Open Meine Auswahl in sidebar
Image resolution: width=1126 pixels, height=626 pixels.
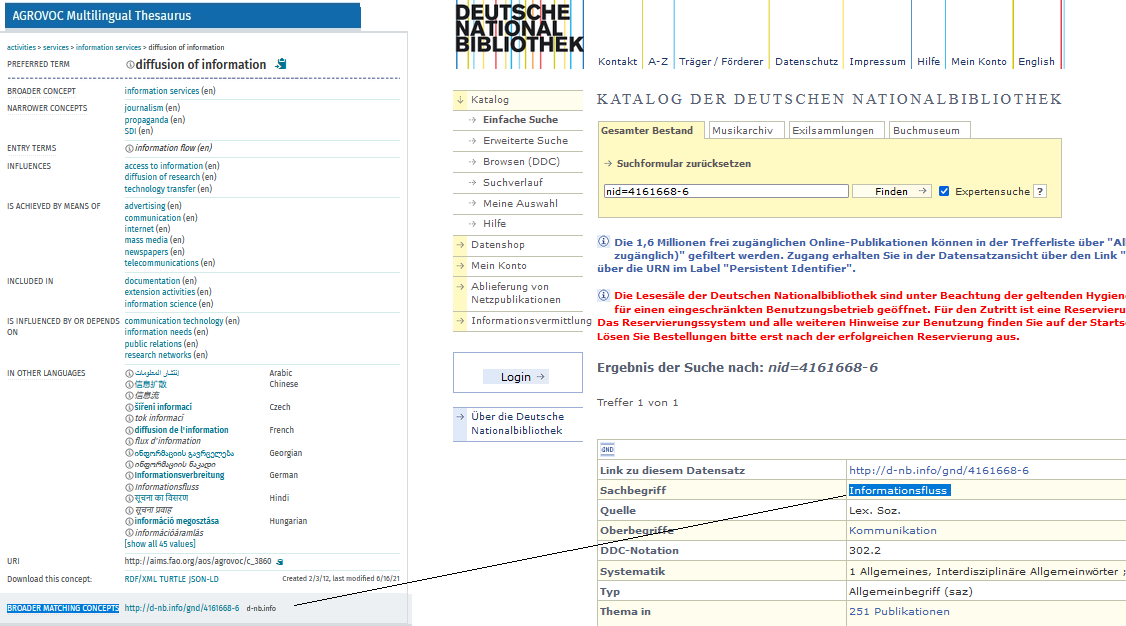point(520,203)
